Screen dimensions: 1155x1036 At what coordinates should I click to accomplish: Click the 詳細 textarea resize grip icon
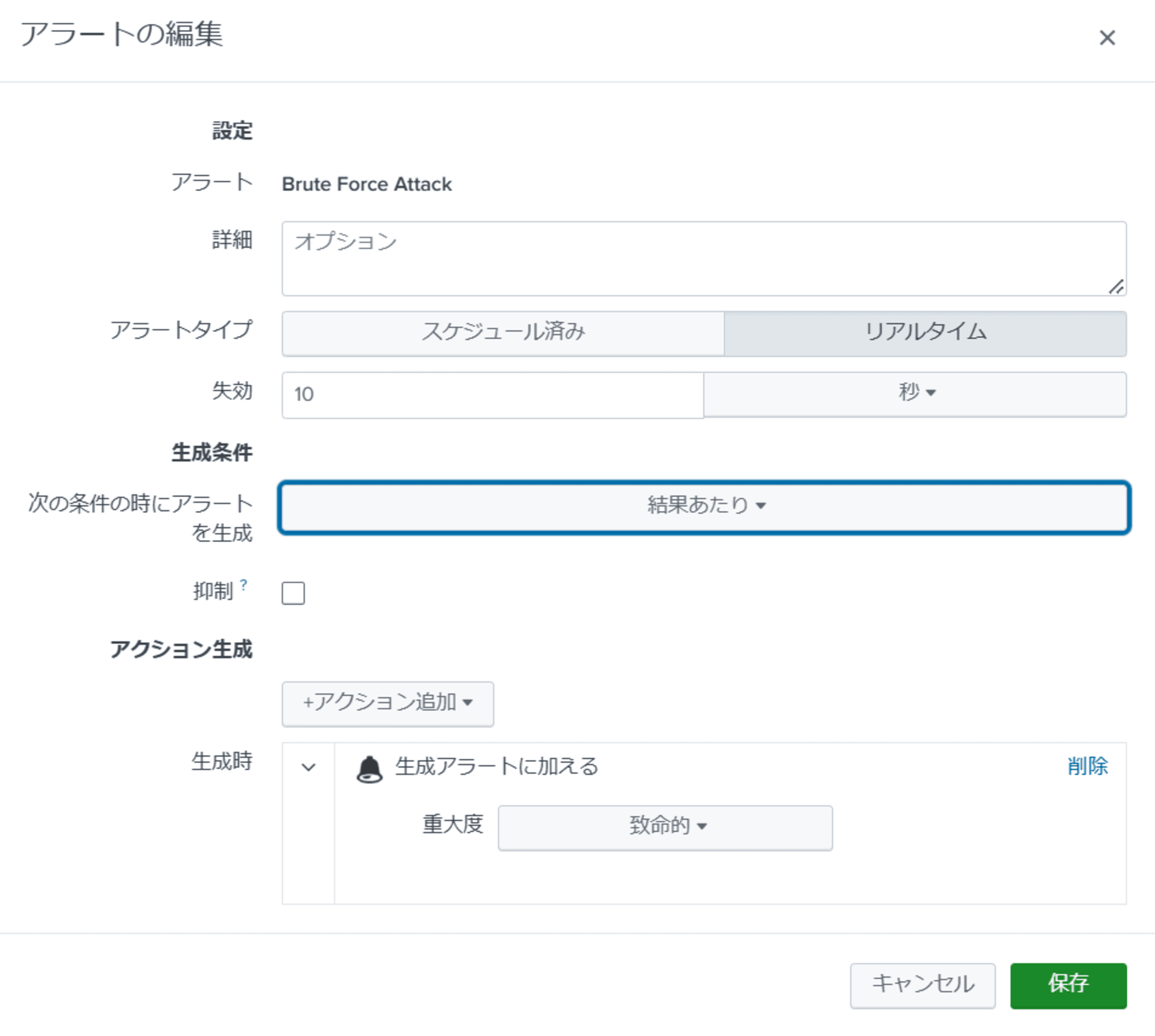(x=1116, y=286)
